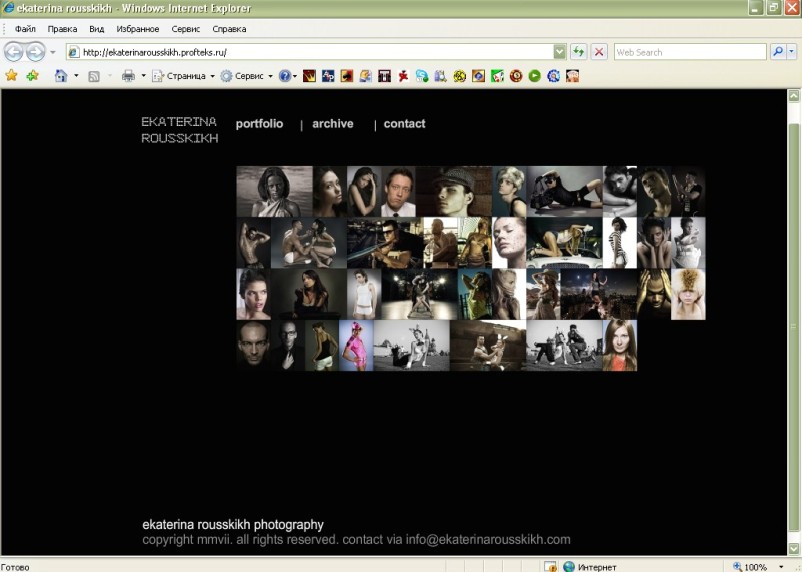This screenshot has width=802, height=572.
Task: Open the first portfolio thumbnail photo
Action: coord(274,191)
